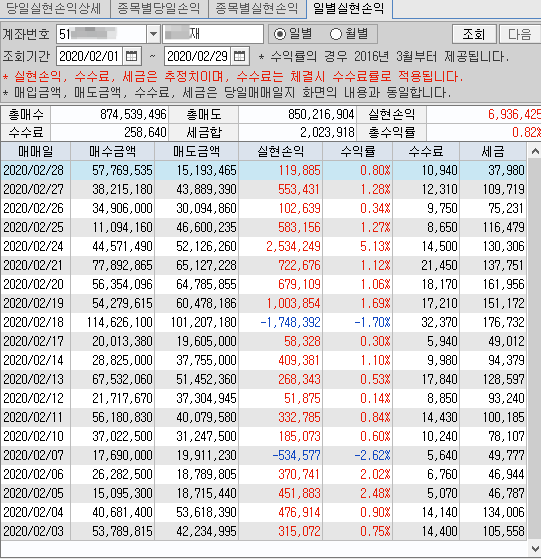This screenshot has width=541, height=559.
Task: Click the account holder name field
Action: click(x=213, y=34)
